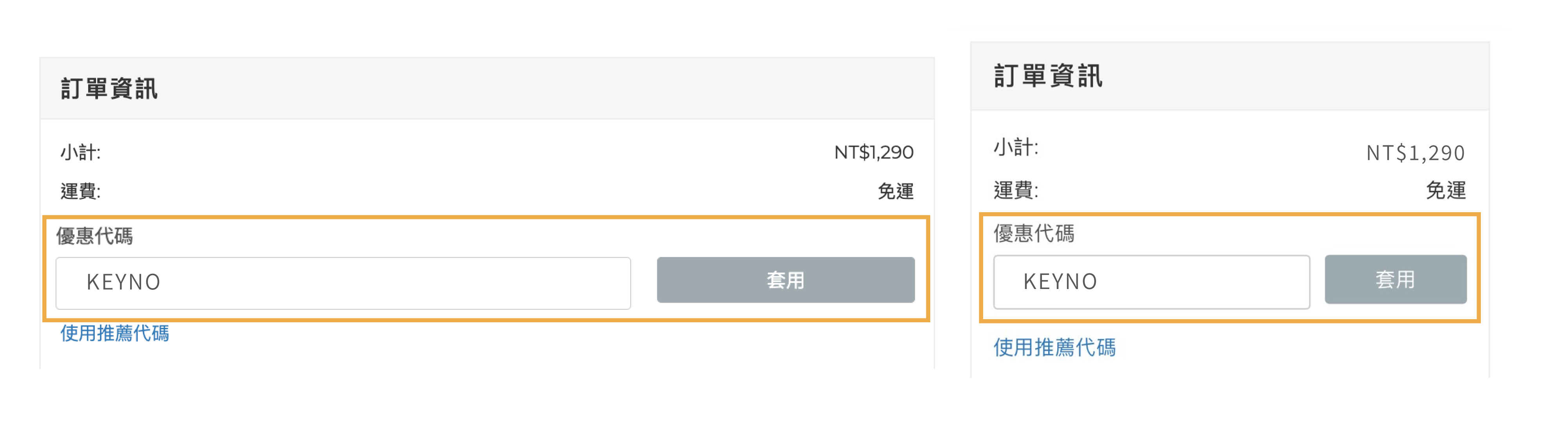1568x430 pixels.
Task: Click the 運費 label in the left panel
Action: point(80,192)
